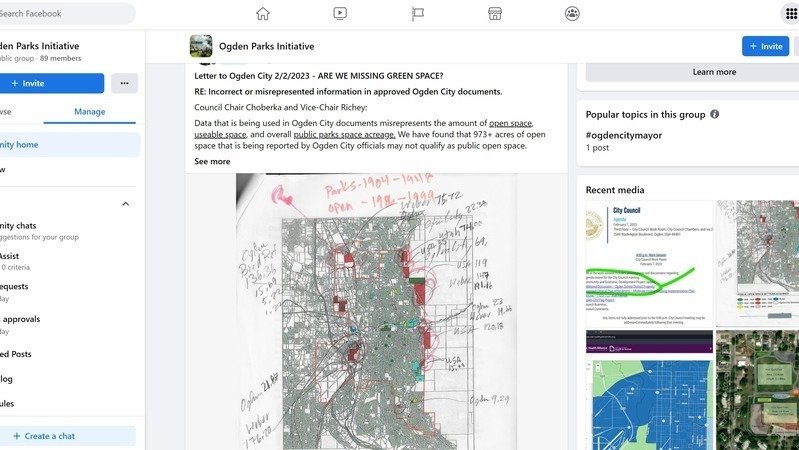This screenshot has width=799, height=450.
Task: Expand post text with See more
Action: [212, 162]
